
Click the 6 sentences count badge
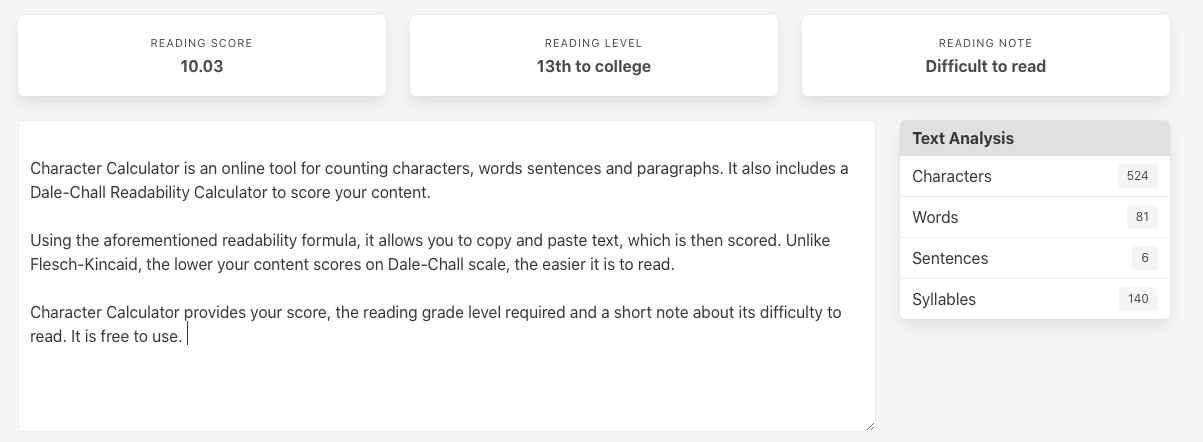pos(1144,258)
